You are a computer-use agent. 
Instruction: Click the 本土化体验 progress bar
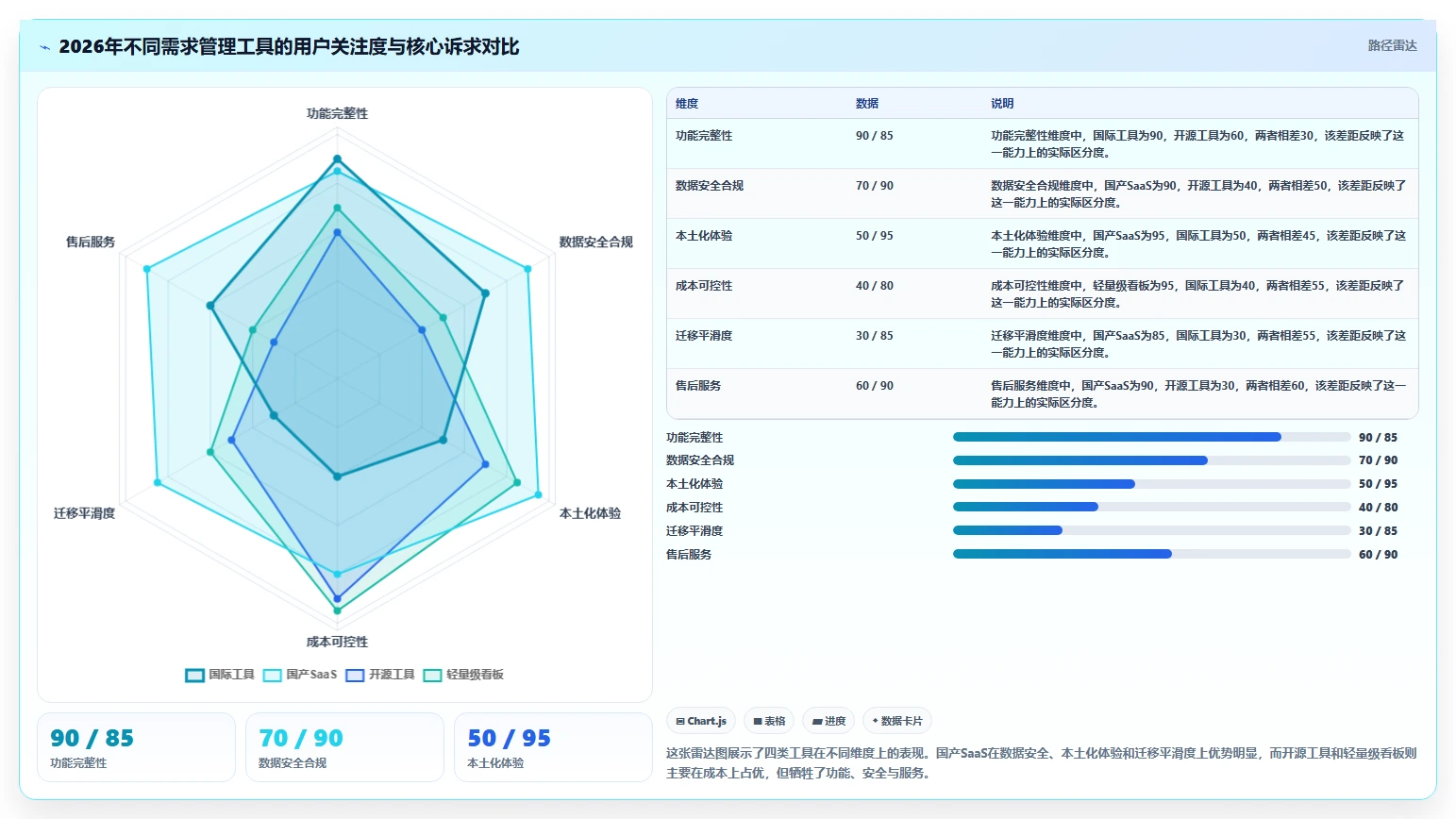[x=1152, y=484]
